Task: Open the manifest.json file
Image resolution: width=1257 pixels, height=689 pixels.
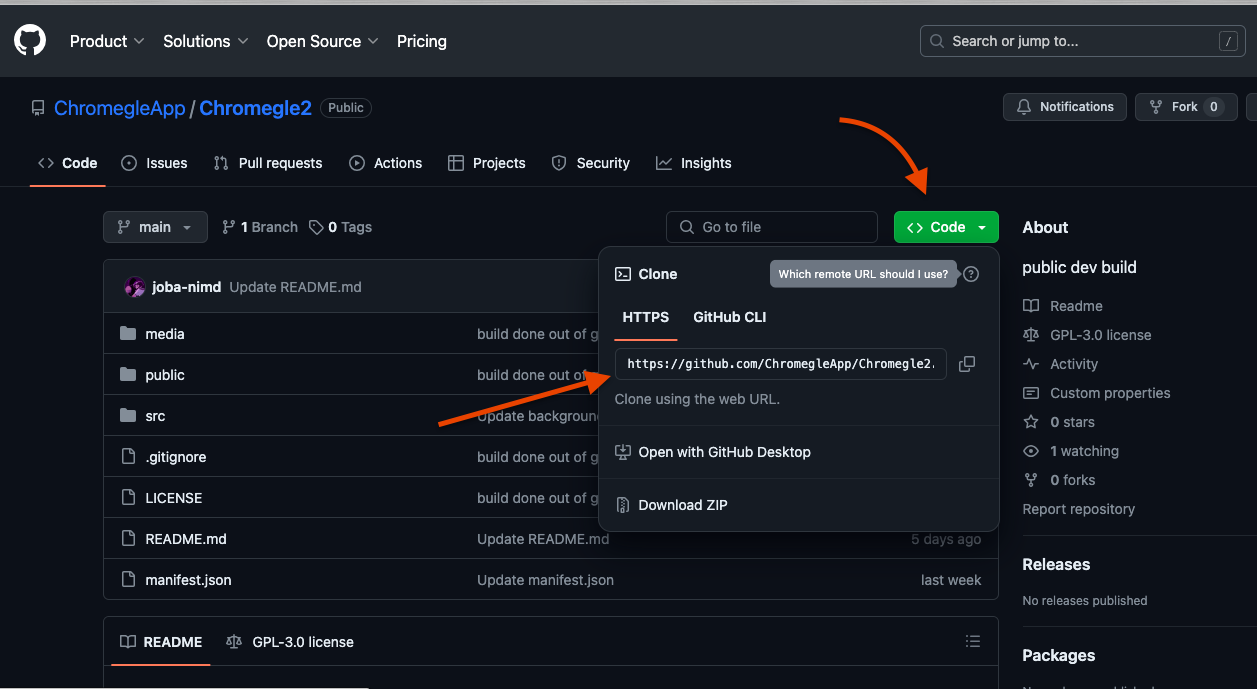Action: pyautogui.click(x=188, y=580)
